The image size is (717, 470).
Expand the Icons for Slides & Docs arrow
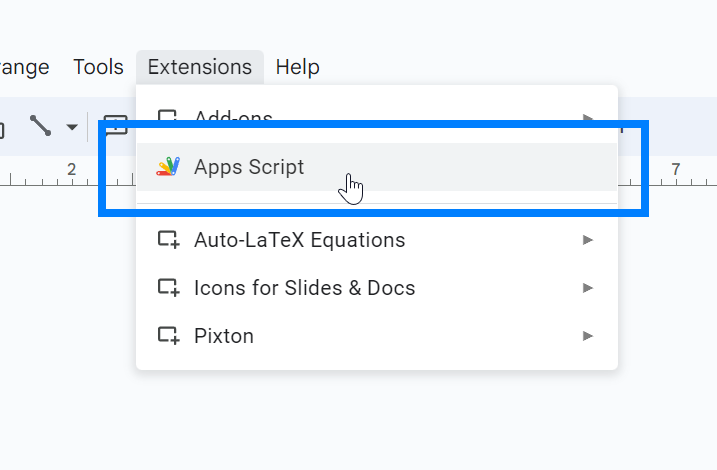[588, 288]
